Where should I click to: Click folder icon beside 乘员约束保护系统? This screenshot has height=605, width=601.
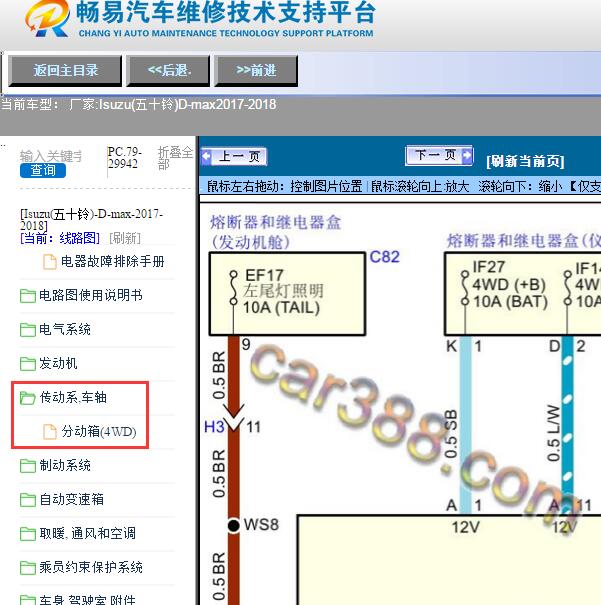28,568
